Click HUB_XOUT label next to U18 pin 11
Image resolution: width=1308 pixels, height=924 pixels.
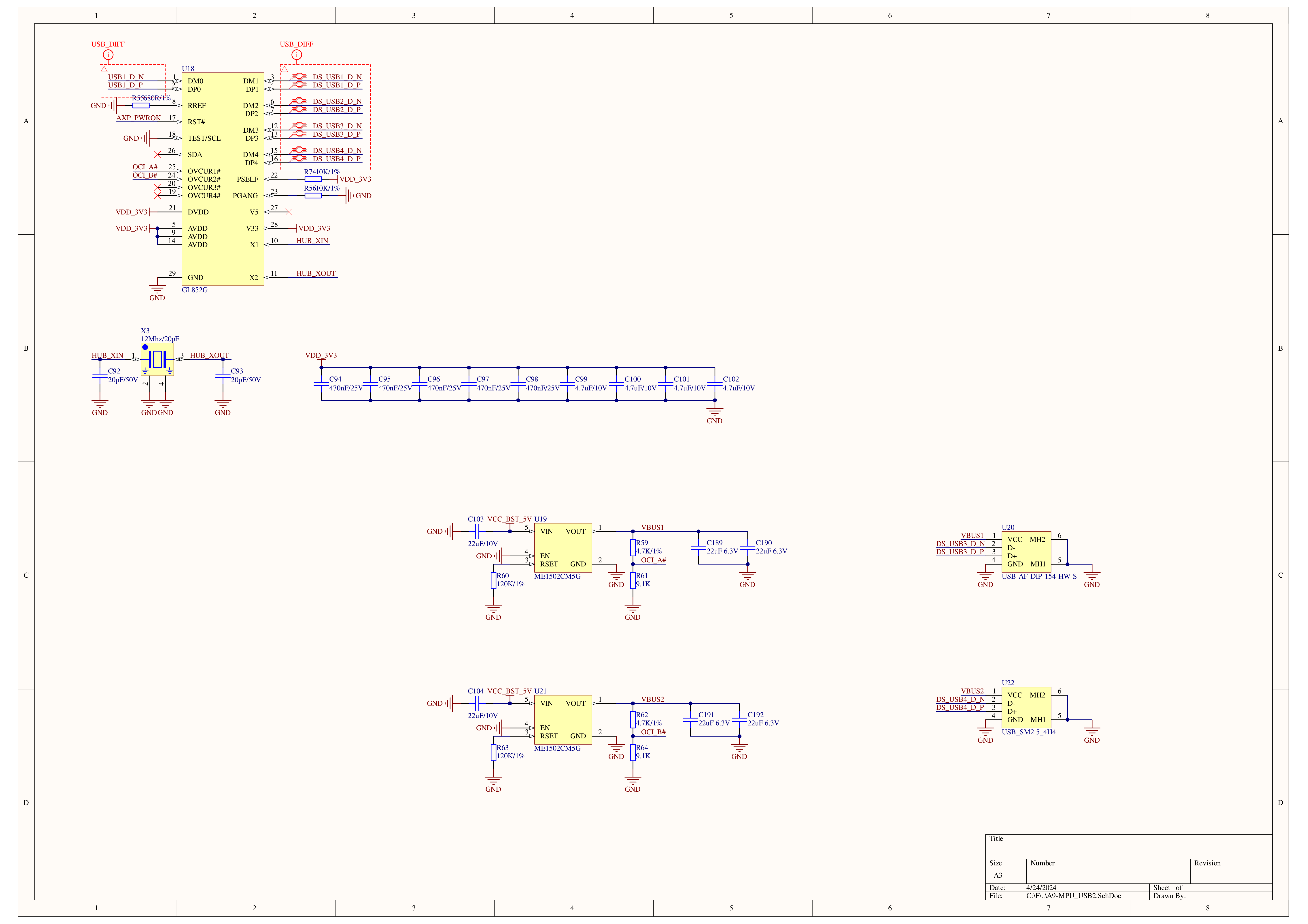tap(316, 273)
